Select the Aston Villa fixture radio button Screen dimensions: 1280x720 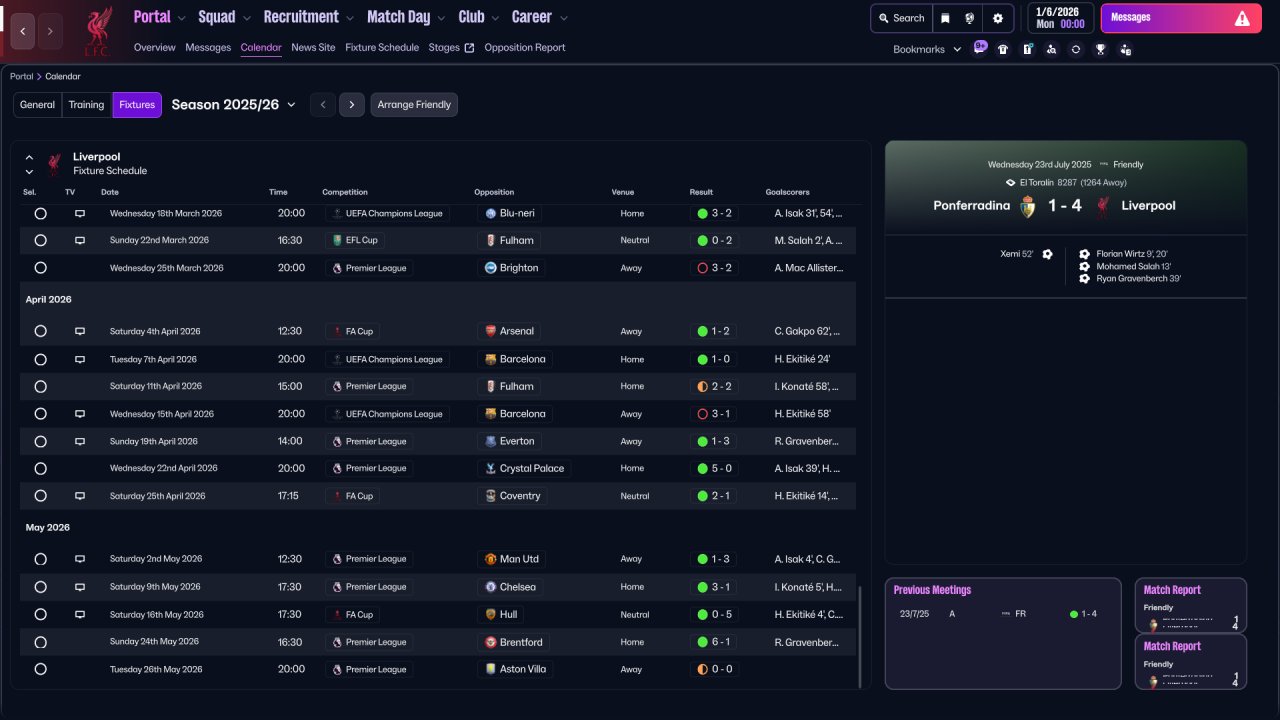pos(40,669)
